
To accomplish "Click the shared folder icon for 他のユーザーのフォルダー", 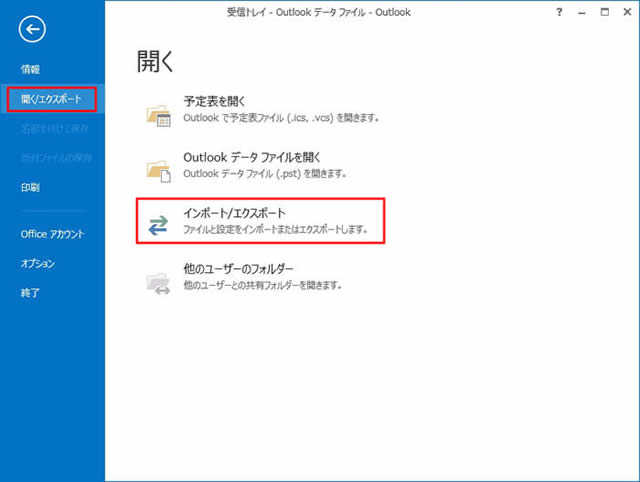I will tap(158, 283).
